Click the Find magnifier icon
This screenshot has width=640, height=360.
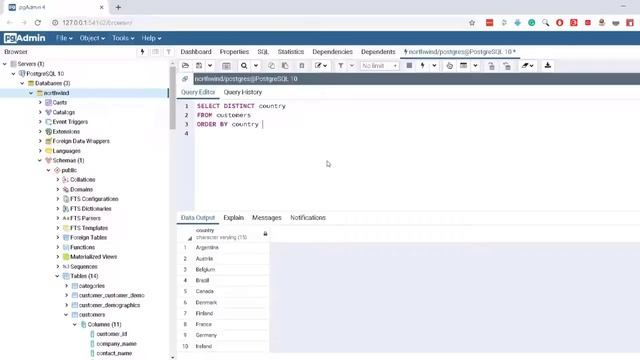pyautogui.click(x=244, y=66)
